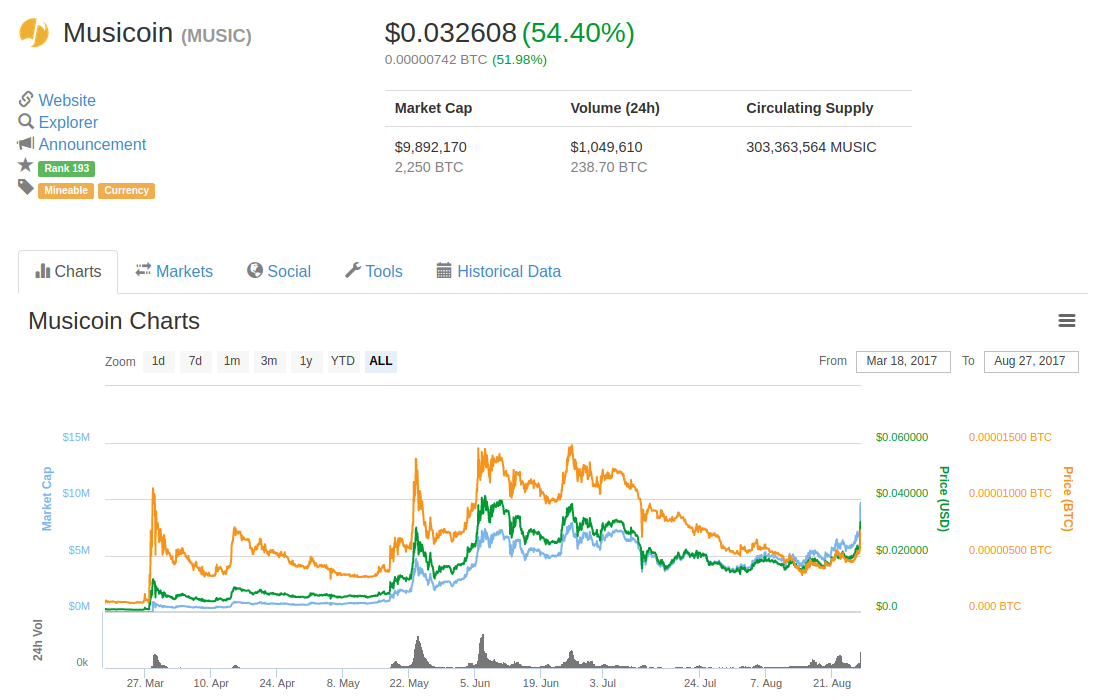Image resolution: width=1110 pixels, height=700 pixels.
Task: Click the late-March volume spike bar
Action: click(x=156, y=661)
